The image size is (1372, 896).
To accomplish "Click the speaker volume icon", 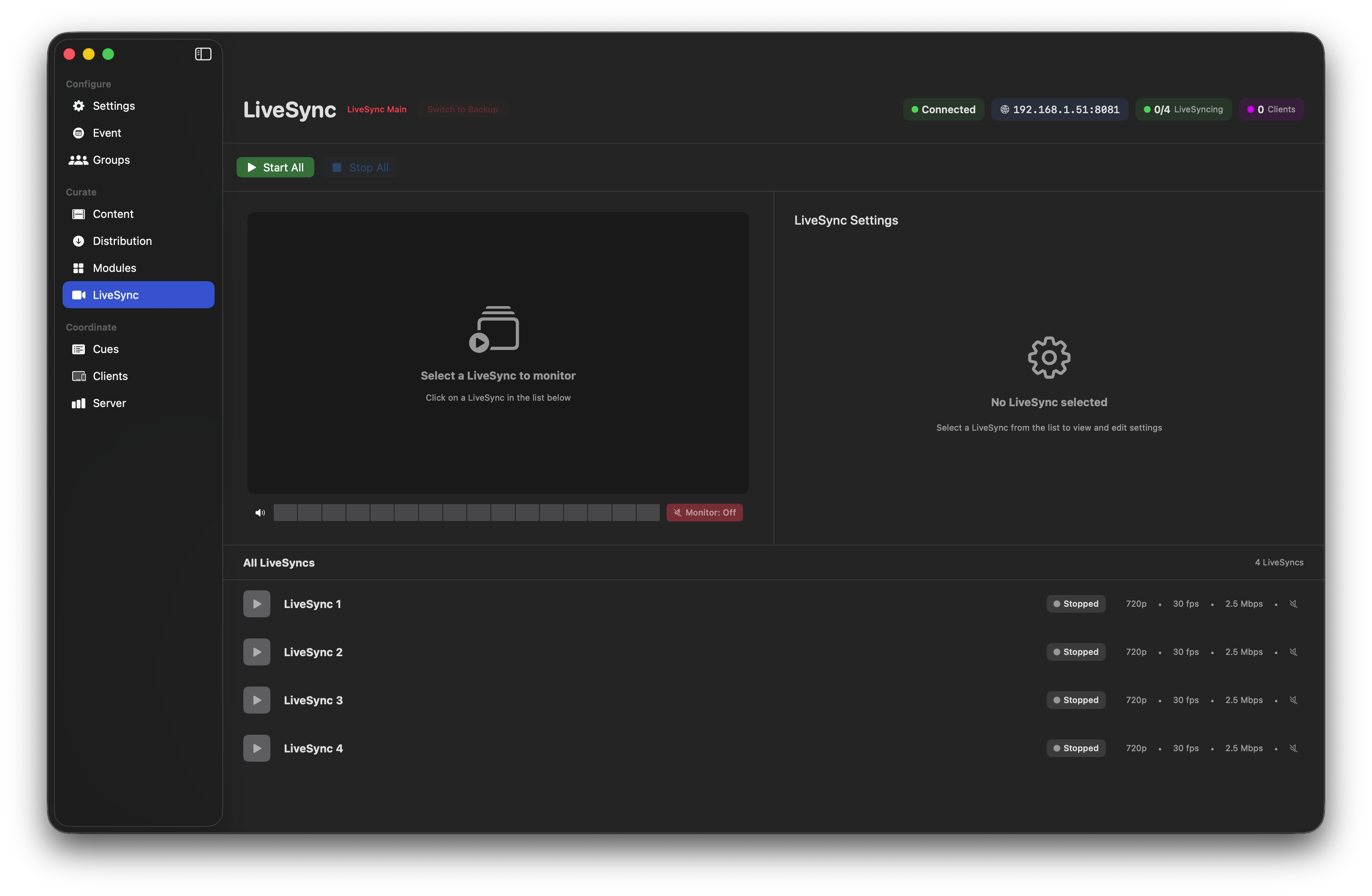I will 260,513.
